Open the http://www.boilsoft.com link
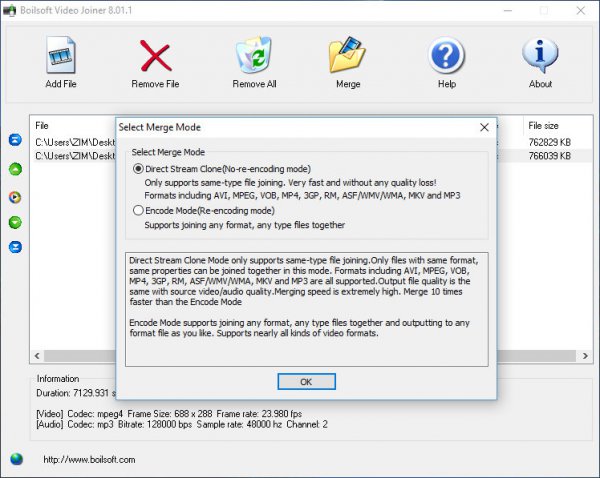600x478 pixels. pos(89,460)
